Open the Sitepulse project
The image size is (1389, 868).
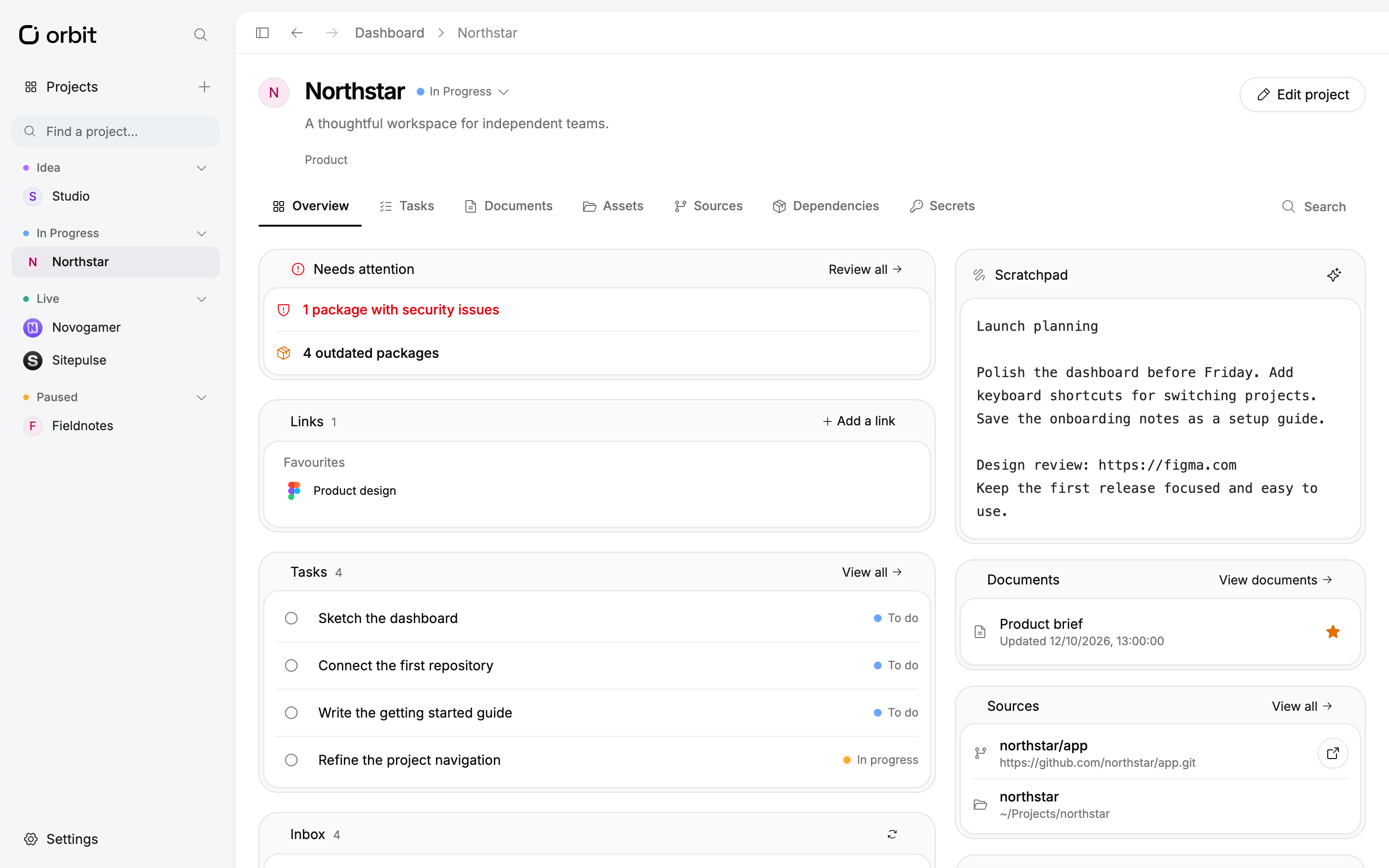[x=115, y=360]
